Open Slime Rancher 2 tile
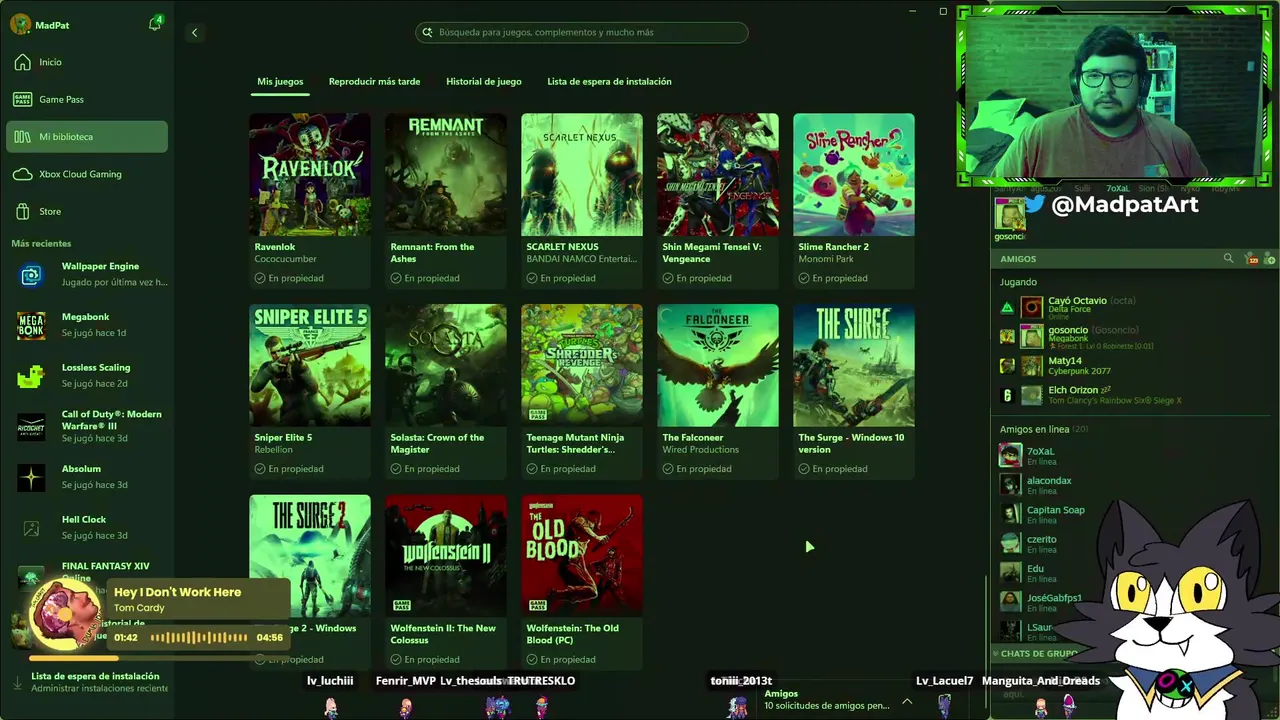The width and height of the screenshot is (1280, 720). click(854, 200)
